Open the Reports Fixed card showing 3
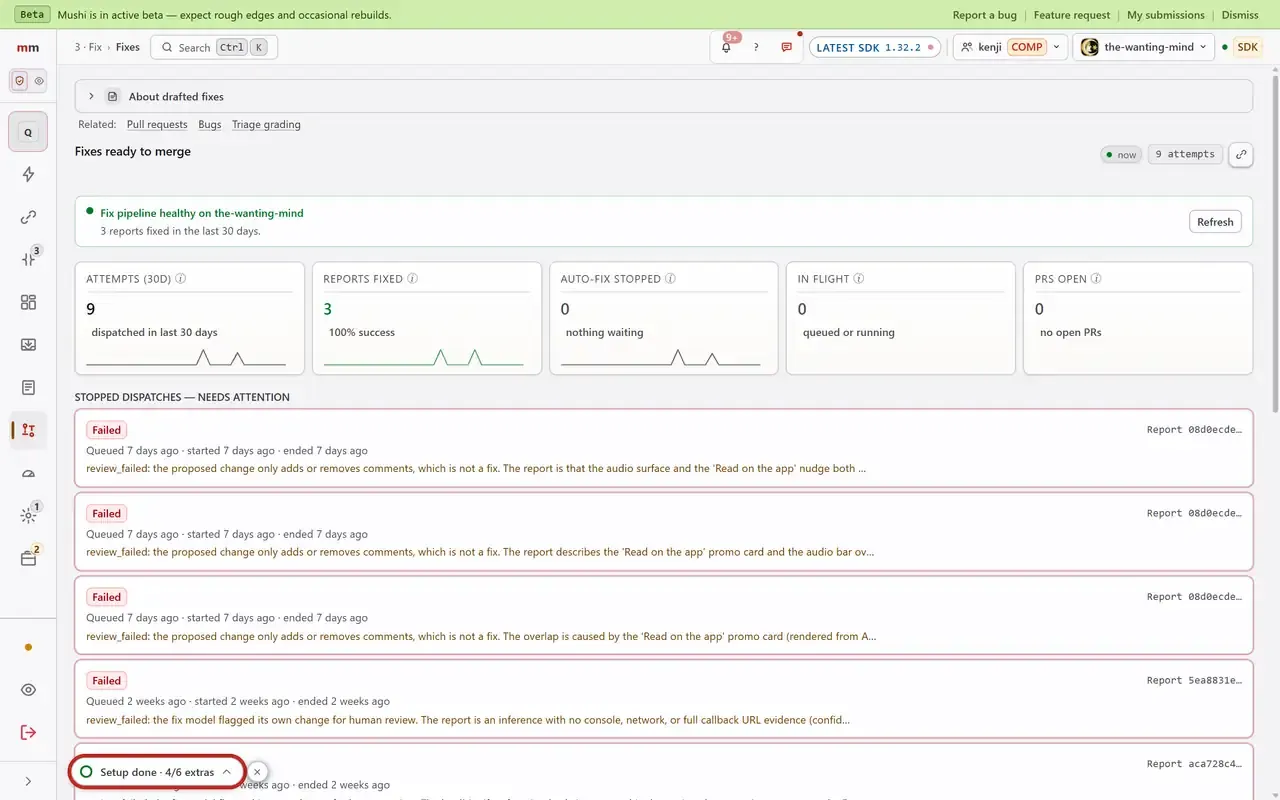The height and width of the screenshot is (800, 1280). click(427, 318)
